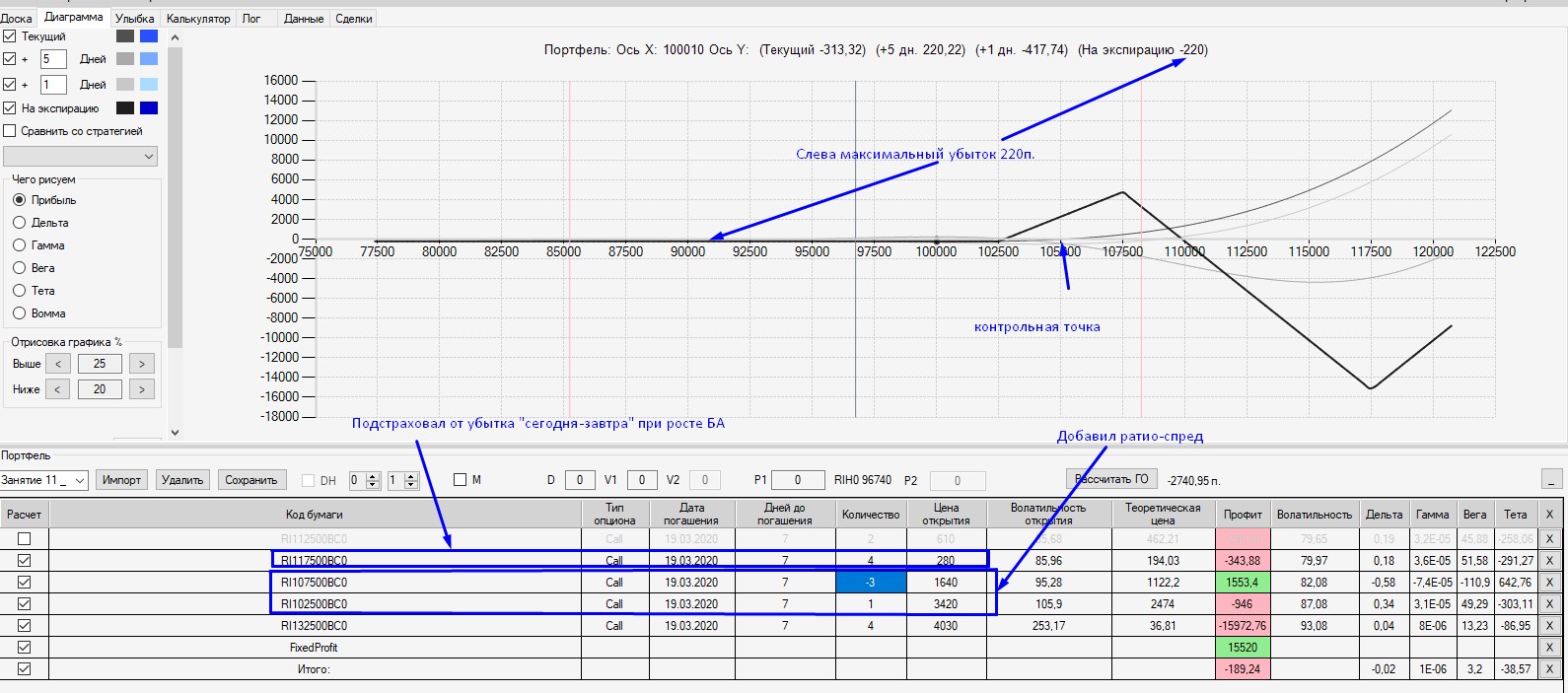
Task: Remove FixedProfit row with its X button
Action: (1549, 648)
